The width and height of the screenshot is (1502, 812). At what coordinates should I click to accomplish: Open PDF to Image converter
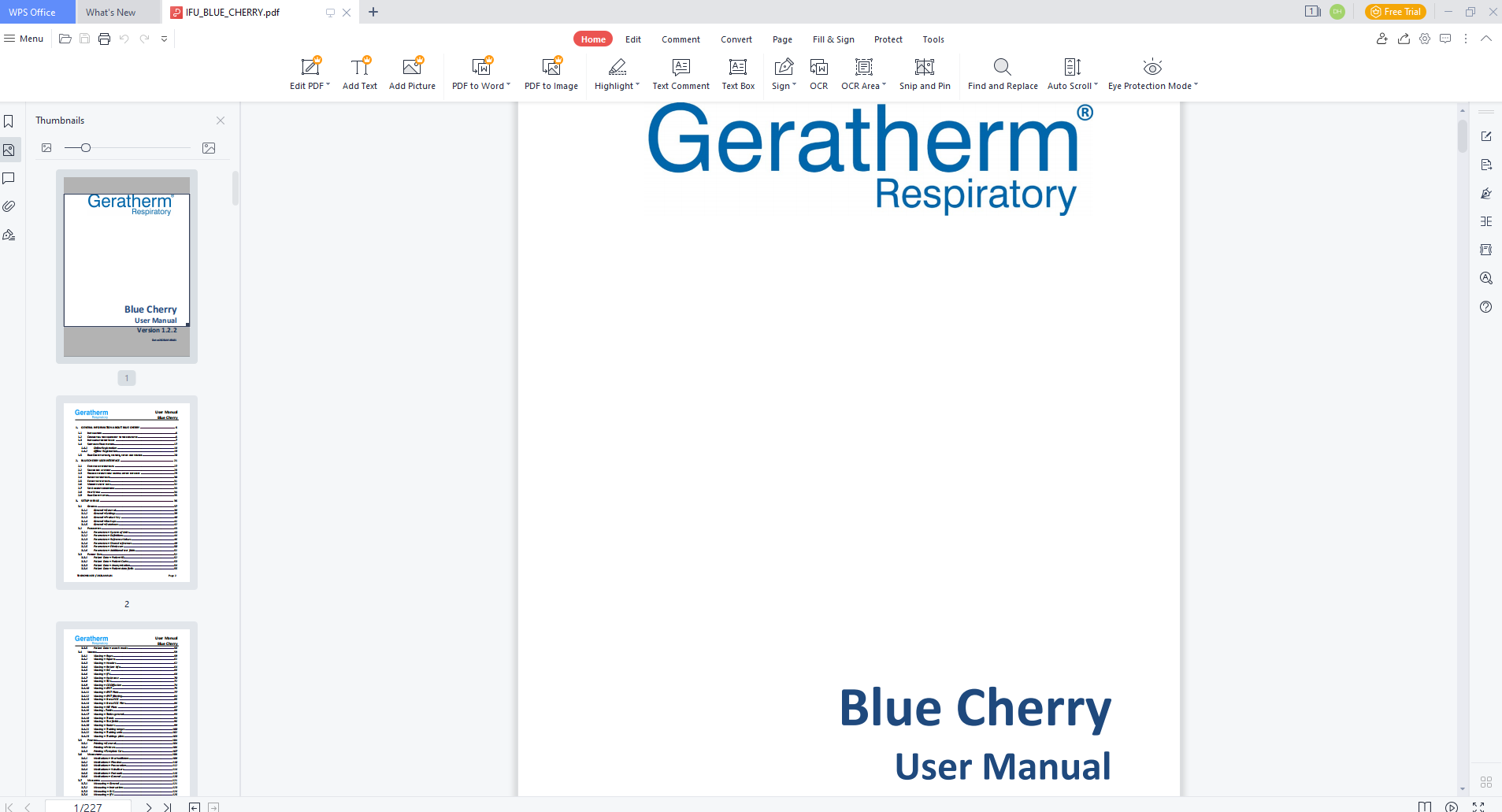(x=551, y=74)
